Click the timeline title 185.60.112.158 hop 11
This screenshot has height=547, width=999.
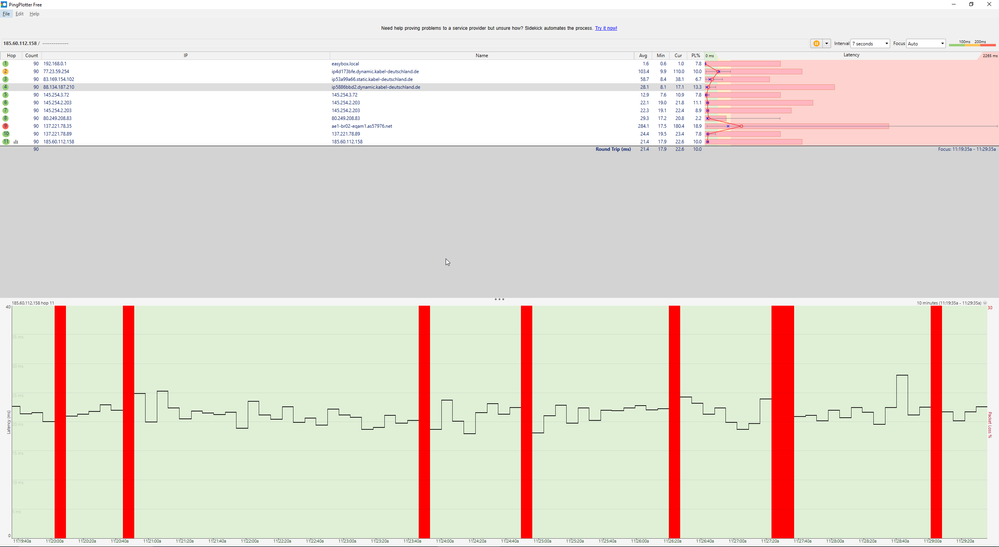pyautogui.click(x=32, y=303)
